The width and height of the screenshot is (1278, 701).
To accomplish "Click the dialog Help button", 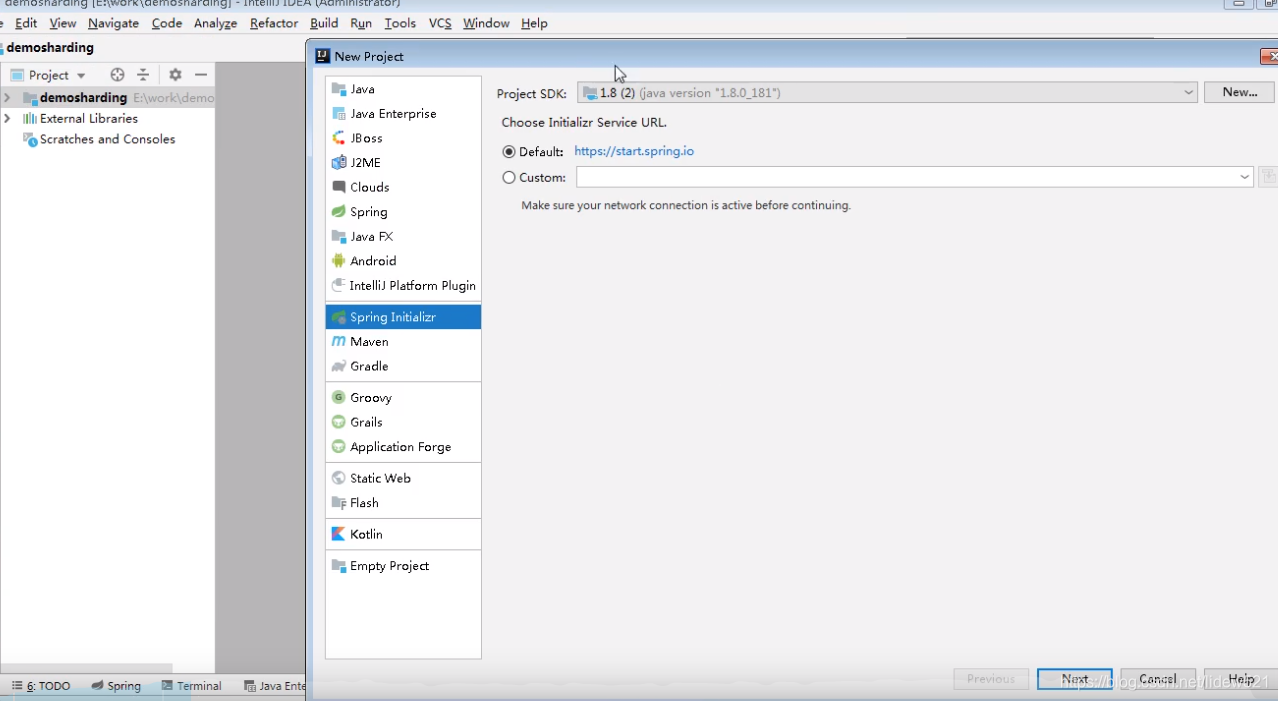I will (1241, 679).
